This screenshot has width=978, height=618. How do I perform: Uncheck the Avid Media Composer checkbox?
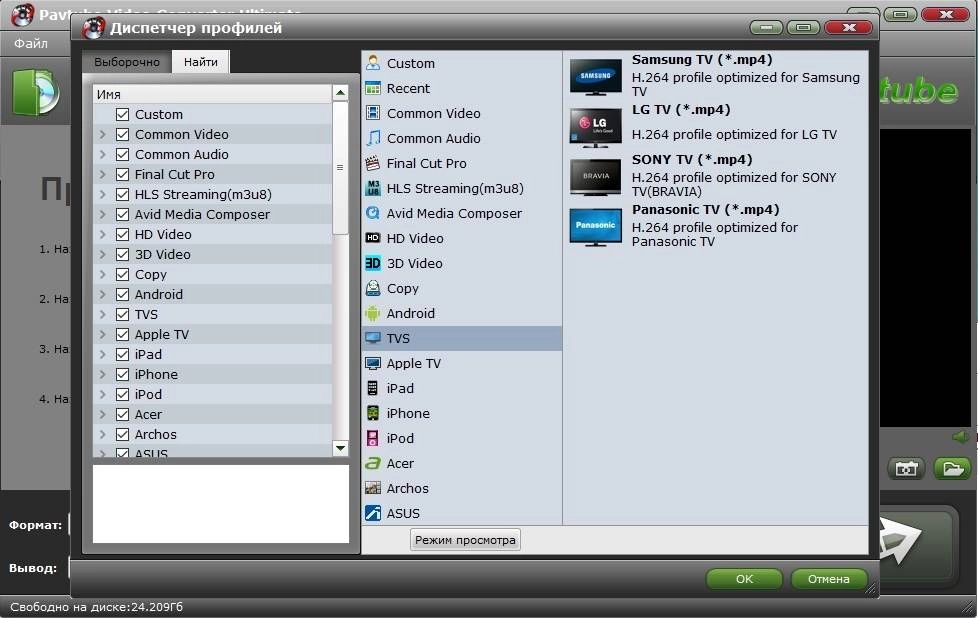pos(122,214)
